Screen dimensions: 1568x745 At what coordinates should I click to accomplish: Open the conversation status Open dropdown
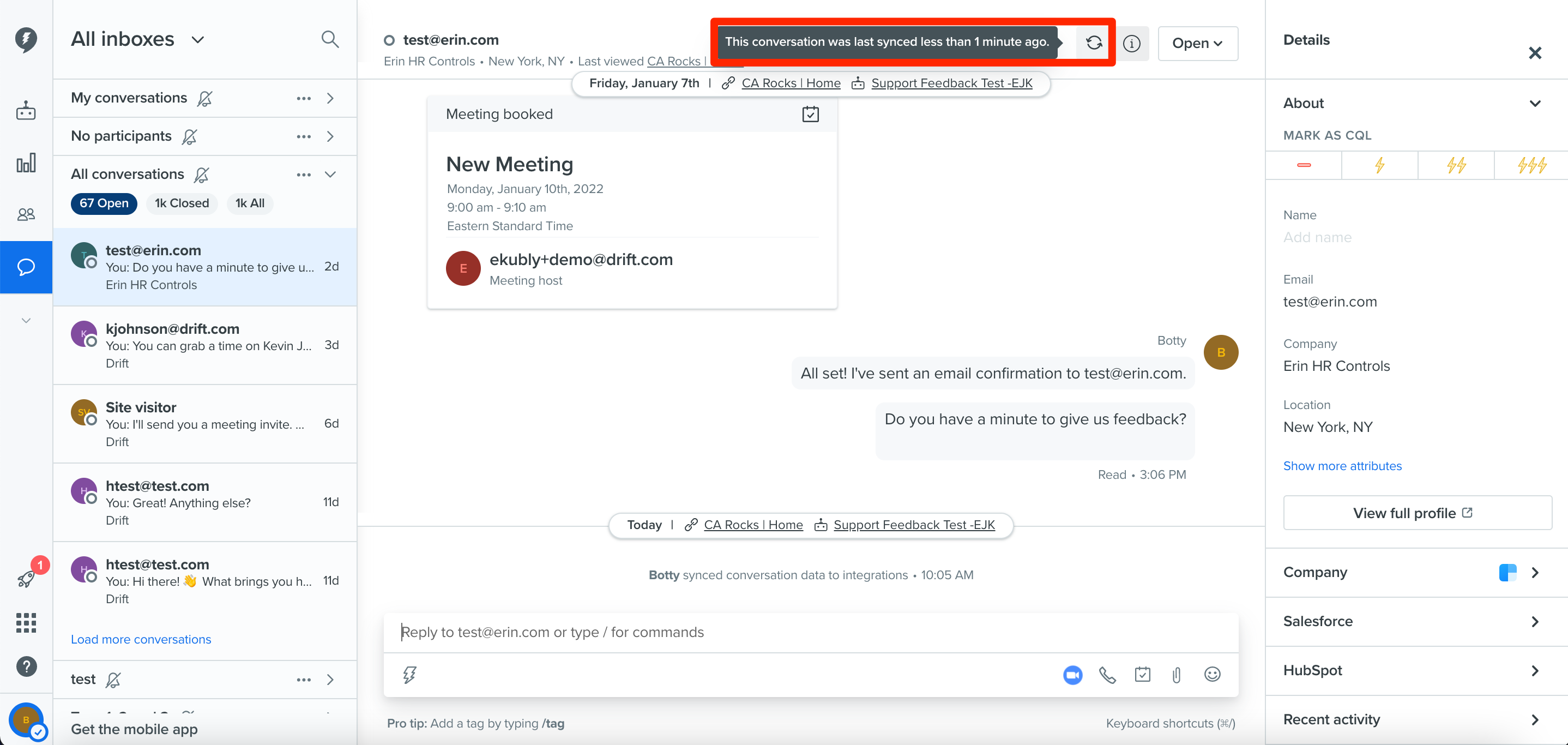[1197, 43]
